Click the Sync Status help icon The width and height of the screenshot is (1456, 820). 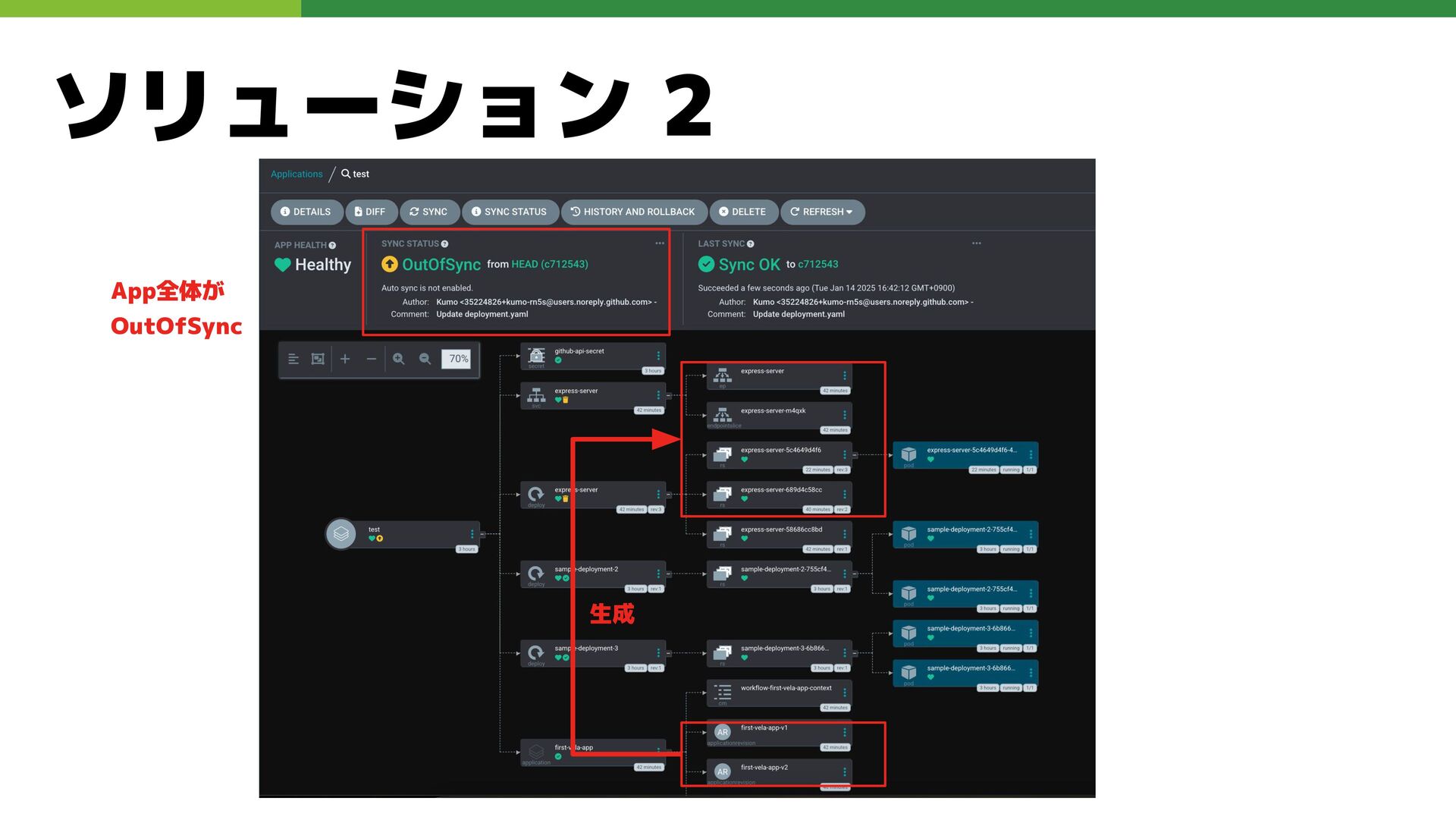444,243
